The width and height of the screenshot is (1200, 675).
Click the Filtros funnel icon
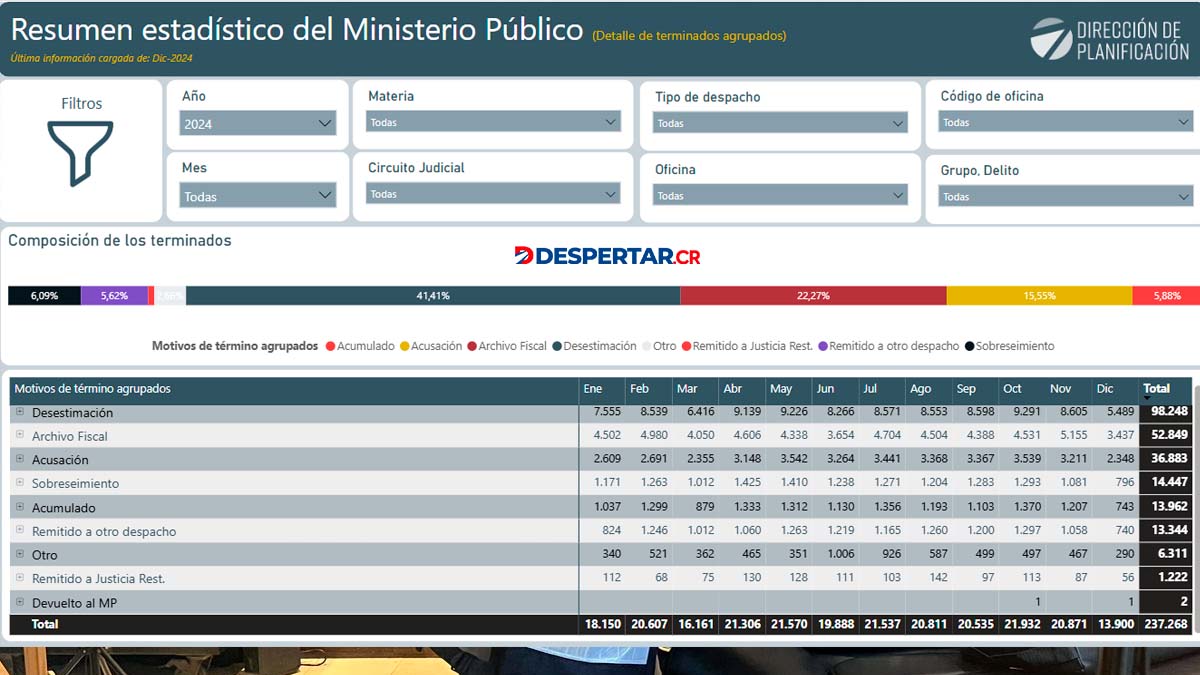point(80,153)
